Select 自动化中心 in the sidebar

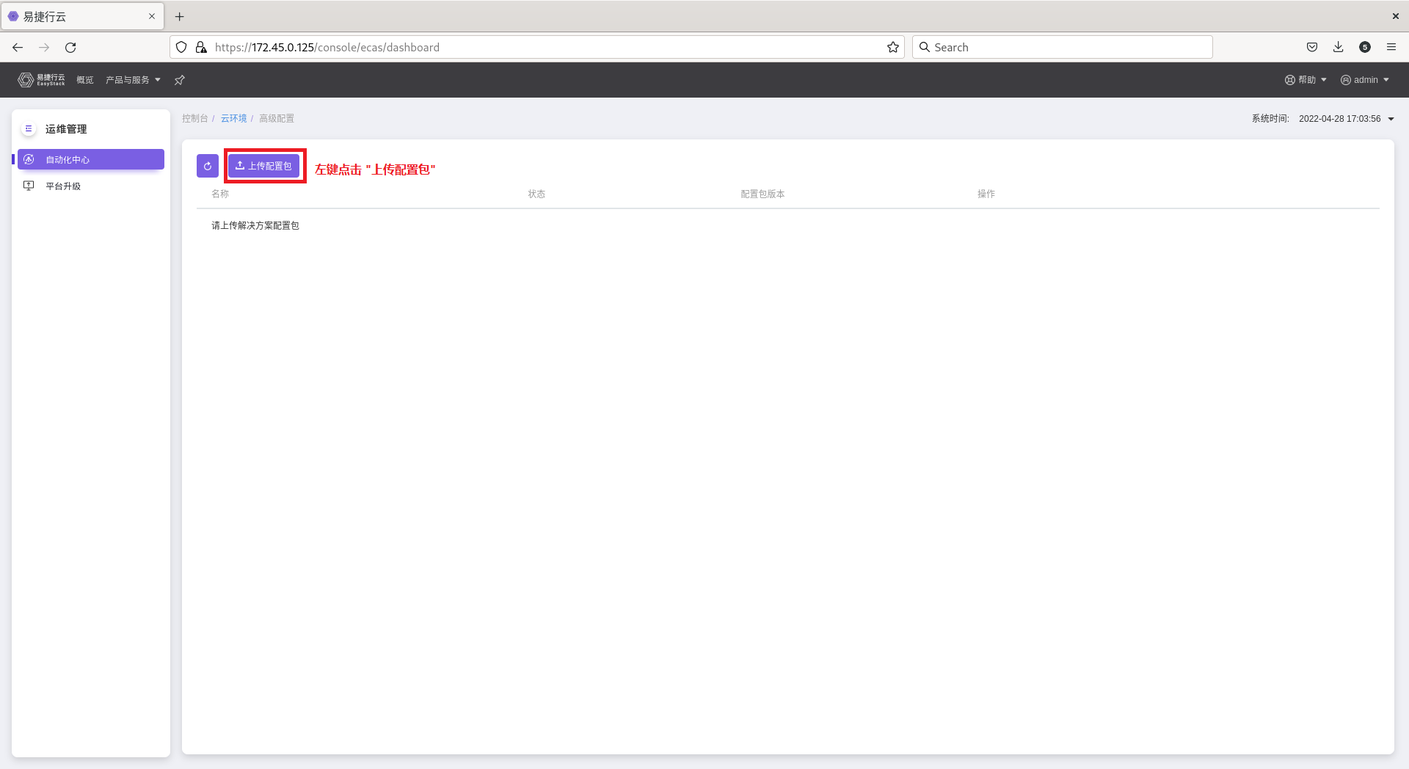90,159
